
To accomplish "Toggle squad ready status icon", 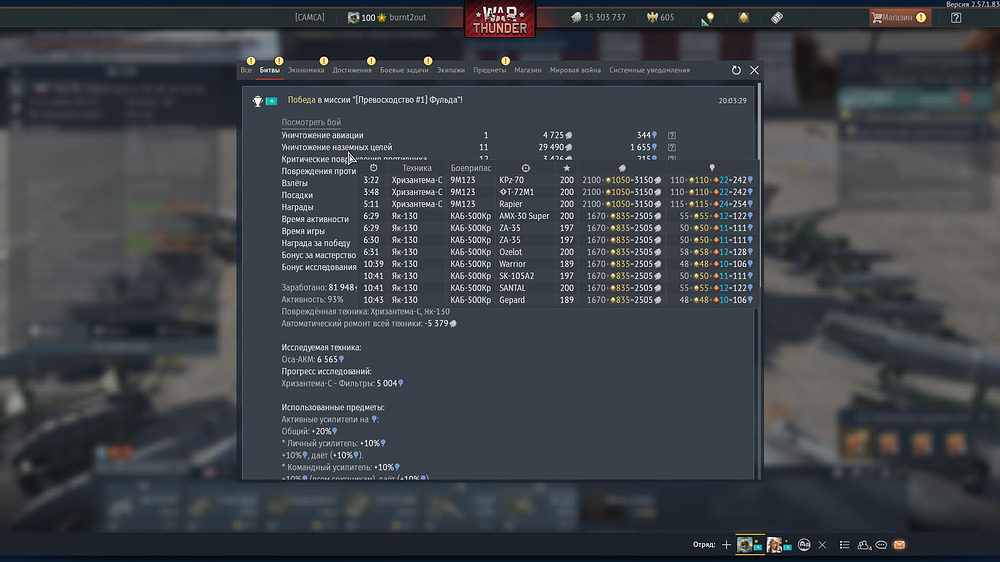I will tap(804, 545).
